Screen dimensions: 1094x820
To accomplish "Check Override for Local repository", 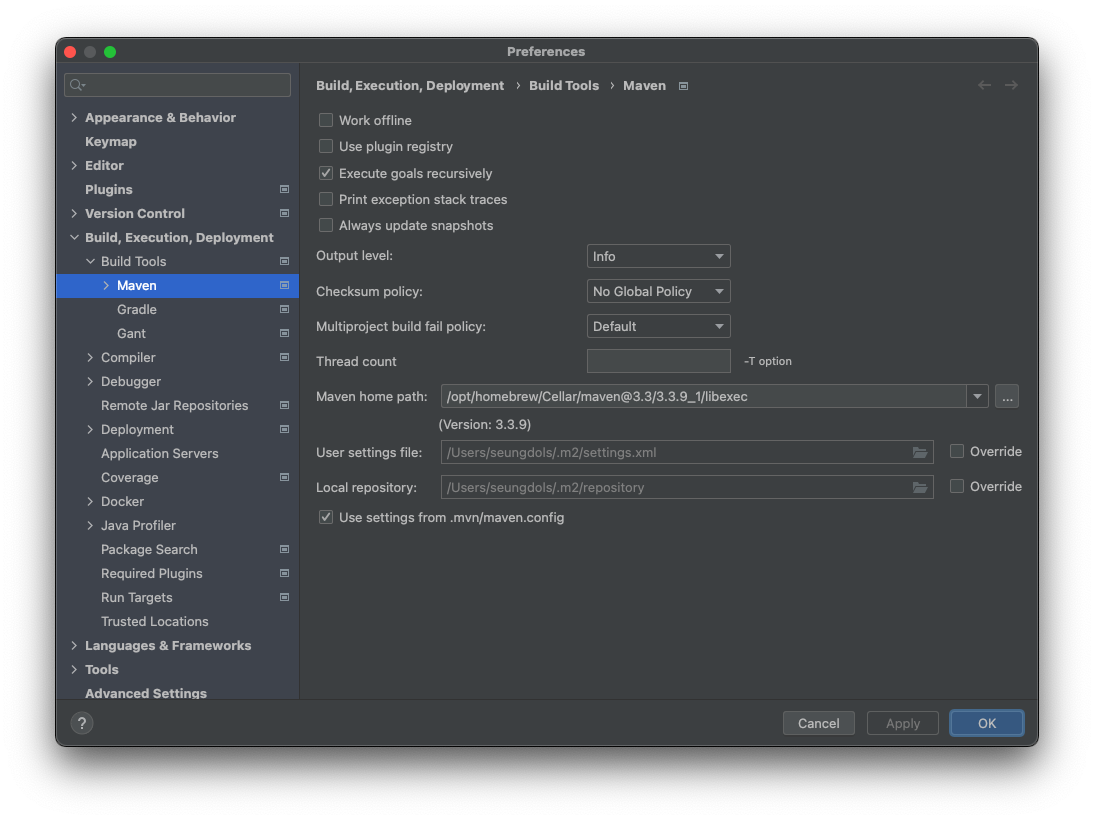I will (x=957, y=486).
